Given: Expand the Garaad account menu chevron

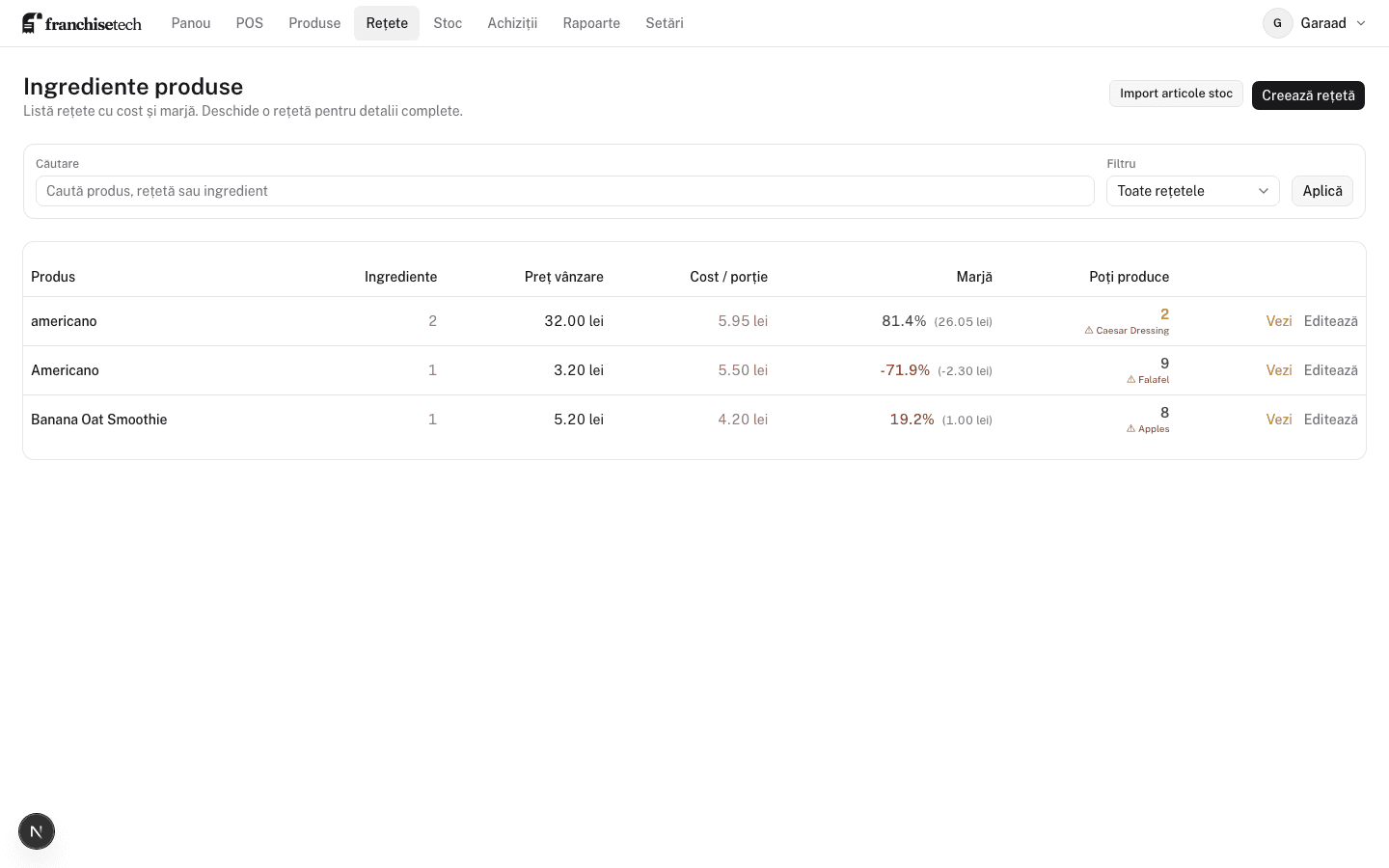Looking at the screenshot, I should coord(1361,23).
